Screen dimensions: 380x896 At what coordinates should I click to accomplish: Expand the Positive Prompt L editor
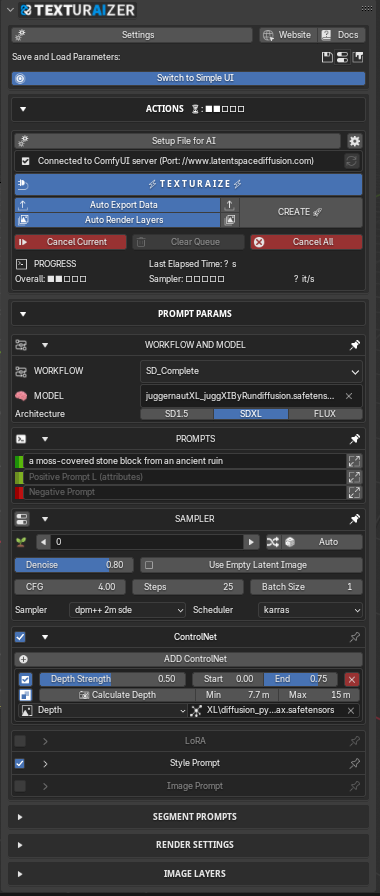click(x=354, y=477)
